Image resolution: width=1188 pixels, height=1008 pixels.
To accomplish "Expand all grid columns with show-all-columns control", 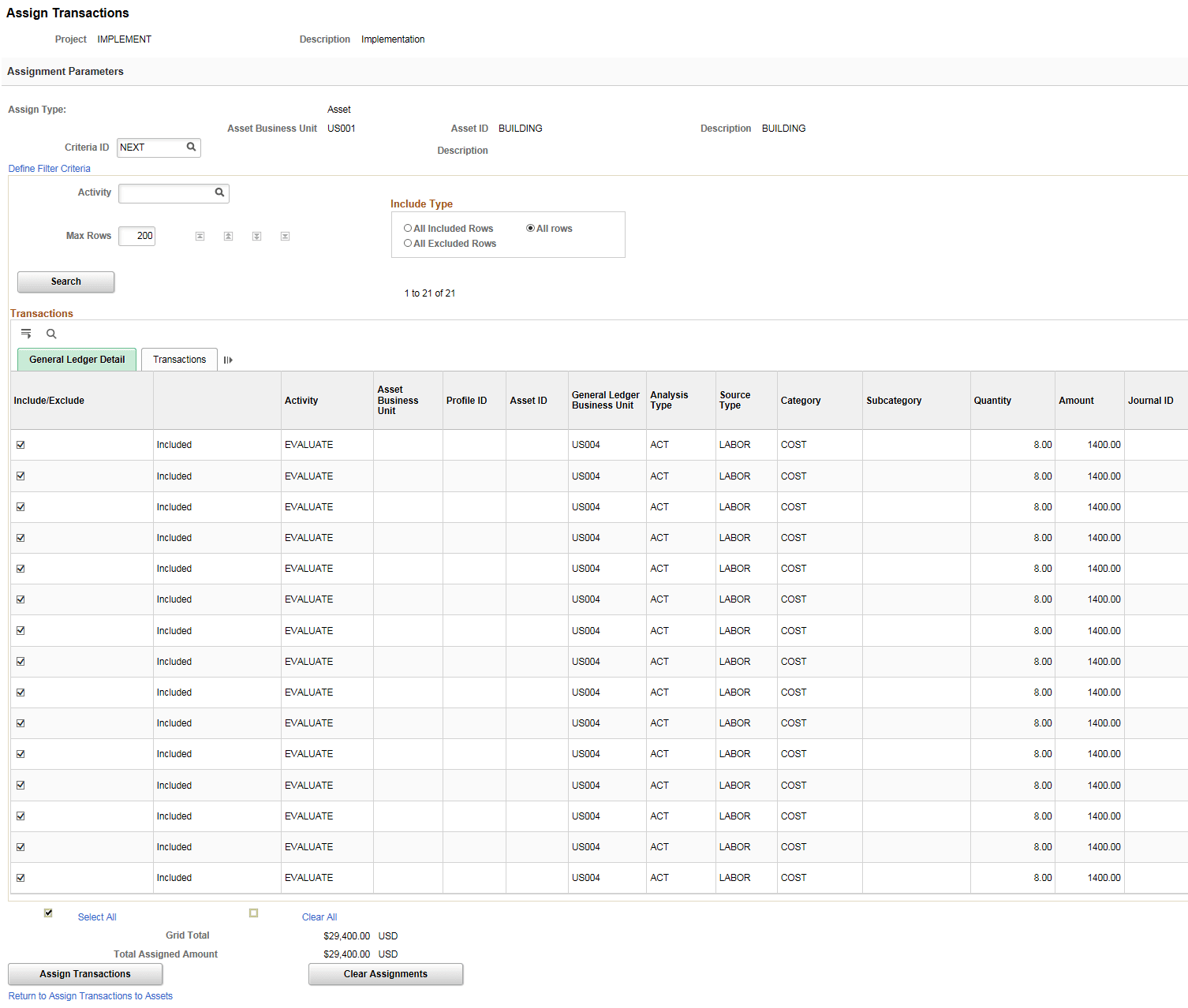I will 227,360.
